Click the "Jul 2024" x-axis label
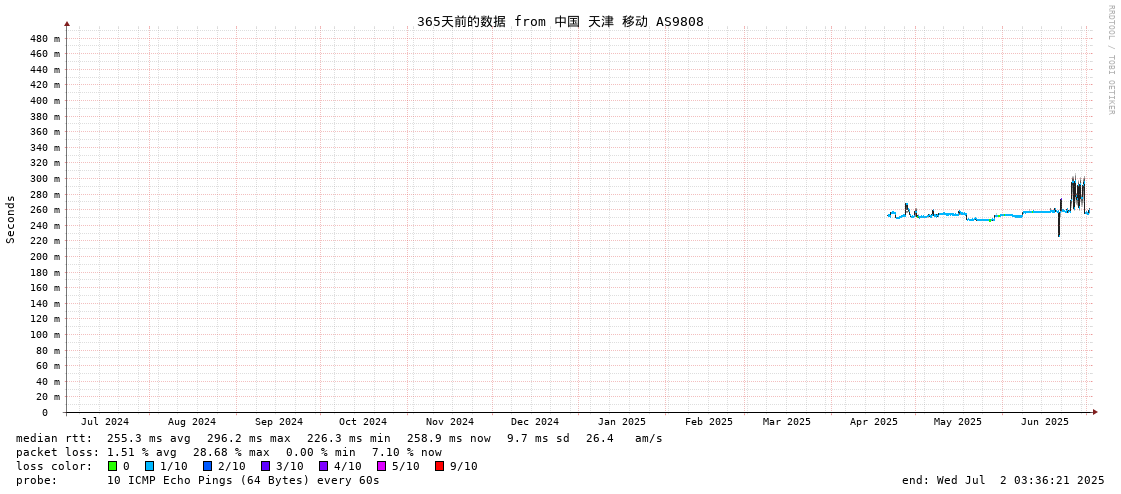This screenshot has width=1121, height=494. tap(105, 422)
